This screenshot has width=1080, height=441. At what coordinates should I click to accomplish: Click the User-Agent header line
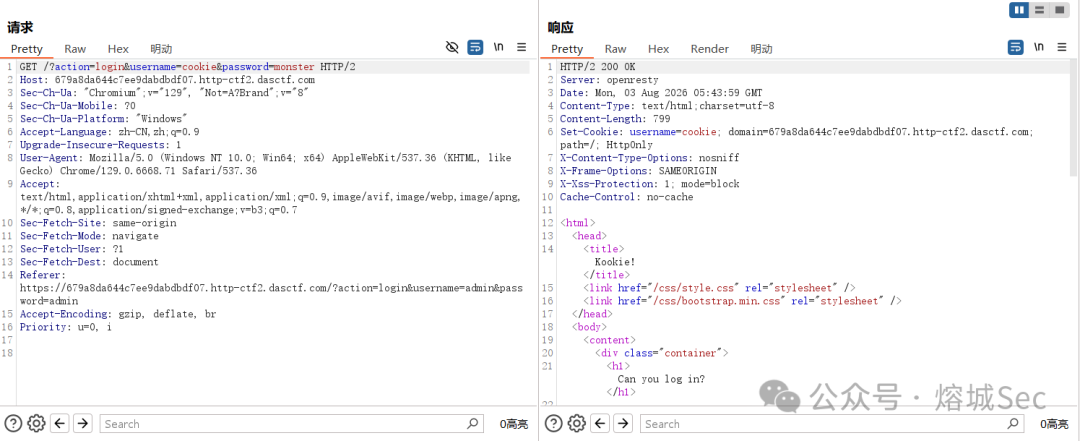tap(265, 165)
